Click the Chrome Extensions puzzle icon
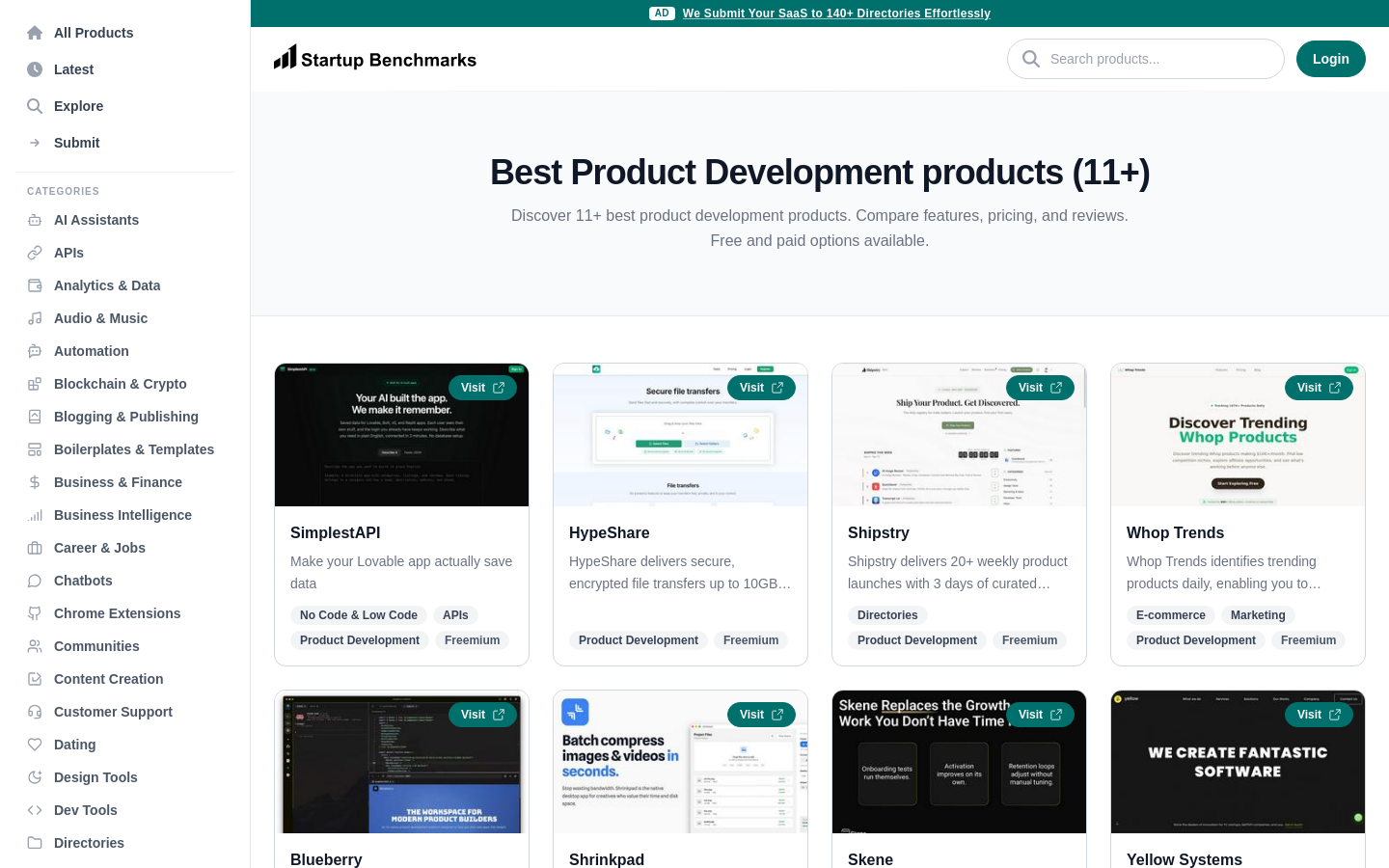This screenshot has height=868, width=1389. [x=35, y=613]
